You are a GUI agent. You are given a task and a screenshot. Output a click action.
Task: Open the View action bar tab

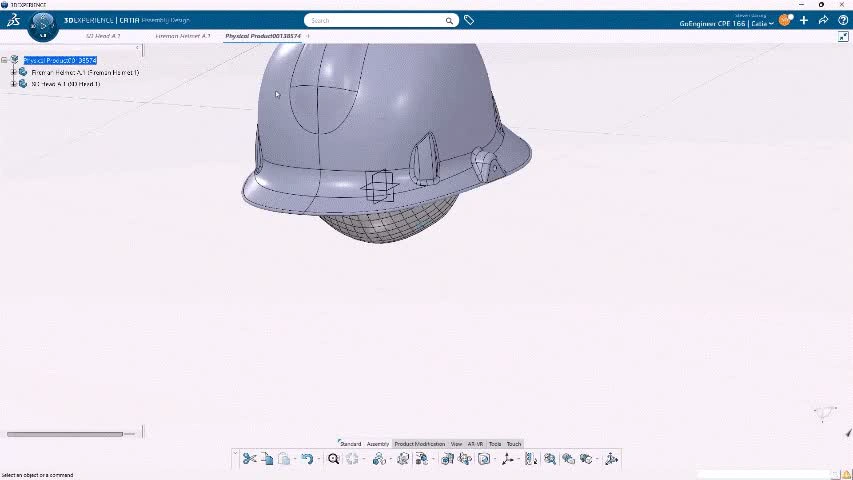click(x=456, y=444)
